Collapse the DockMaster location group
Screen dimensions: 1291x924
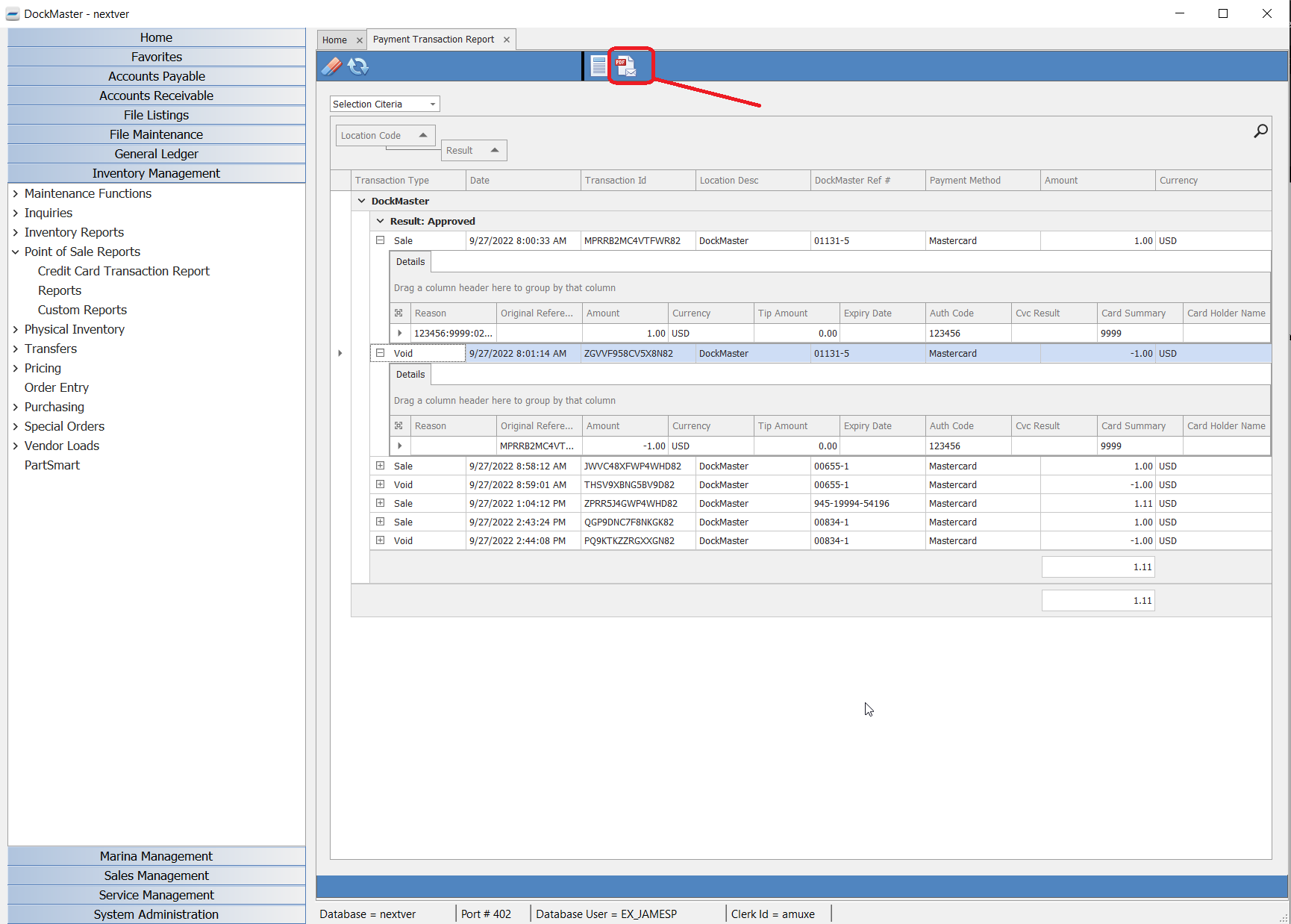click(x=362, y=201)
